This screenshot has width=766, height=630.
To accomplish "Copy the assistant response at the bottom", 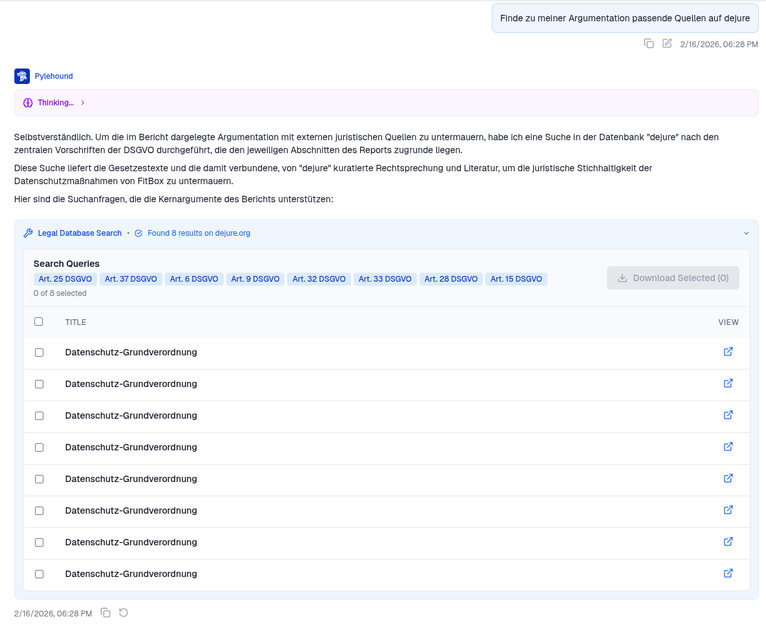I will click(106, 613).
